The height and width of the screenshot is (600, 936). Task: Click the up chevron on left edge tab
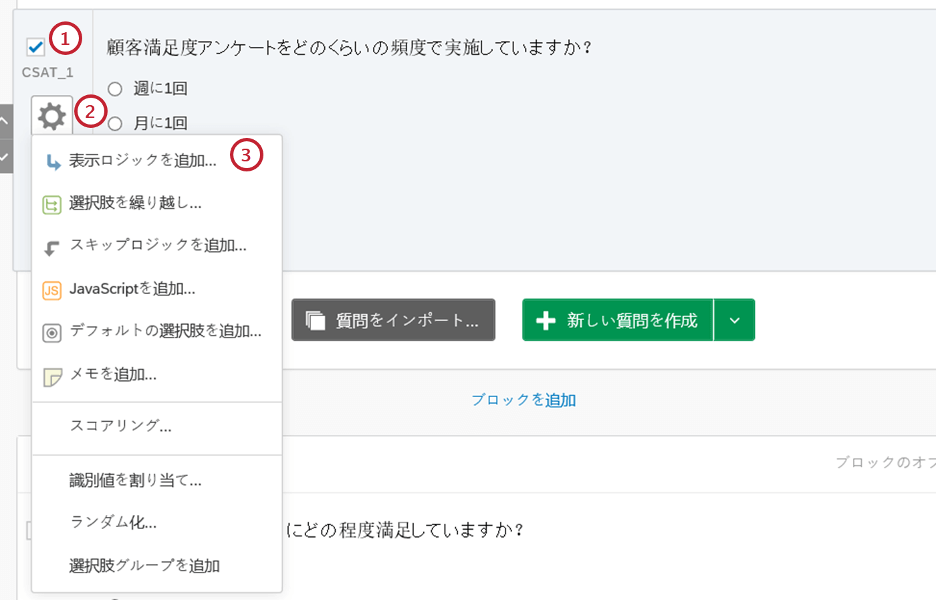(x=4, y=121)
